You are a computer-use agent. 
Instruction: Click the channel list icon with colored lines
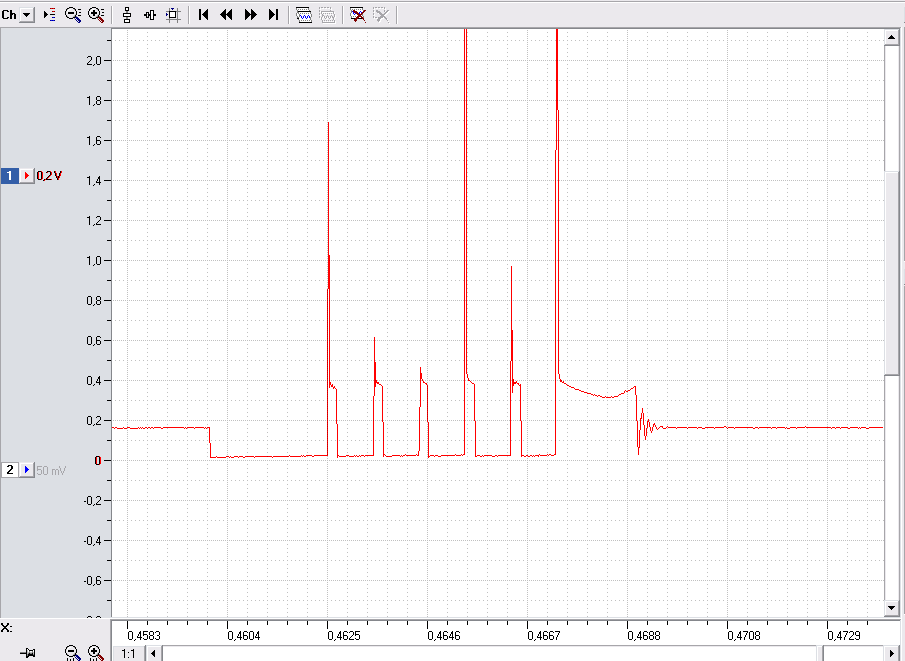click(x=50, y=15)
